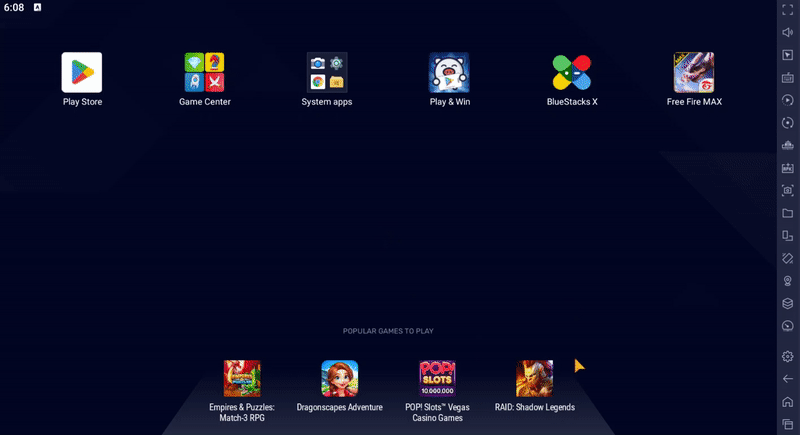
Task: Show recent apps icon
Action: click(x=788, y=424)
